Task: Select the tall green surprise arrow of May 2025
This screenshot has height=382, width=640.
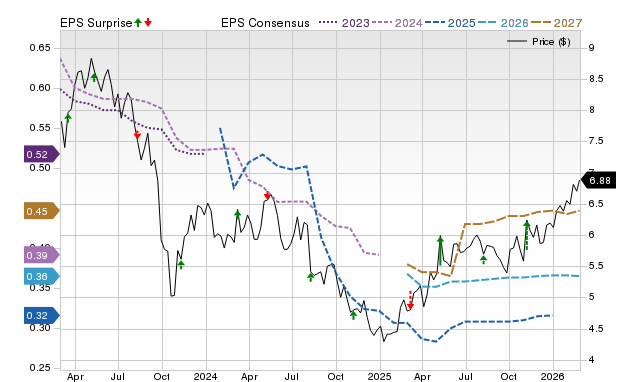Action: pos(440,251)
